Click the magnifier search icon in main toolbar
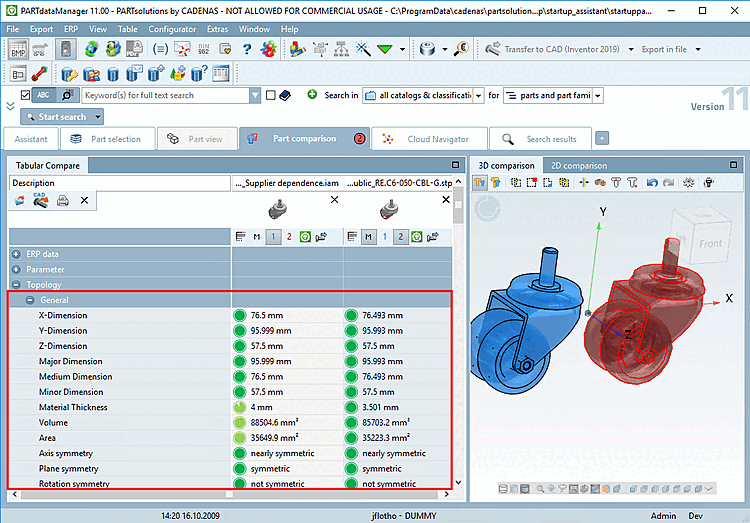Screen dimensions: 750x523 coord(461,49)
